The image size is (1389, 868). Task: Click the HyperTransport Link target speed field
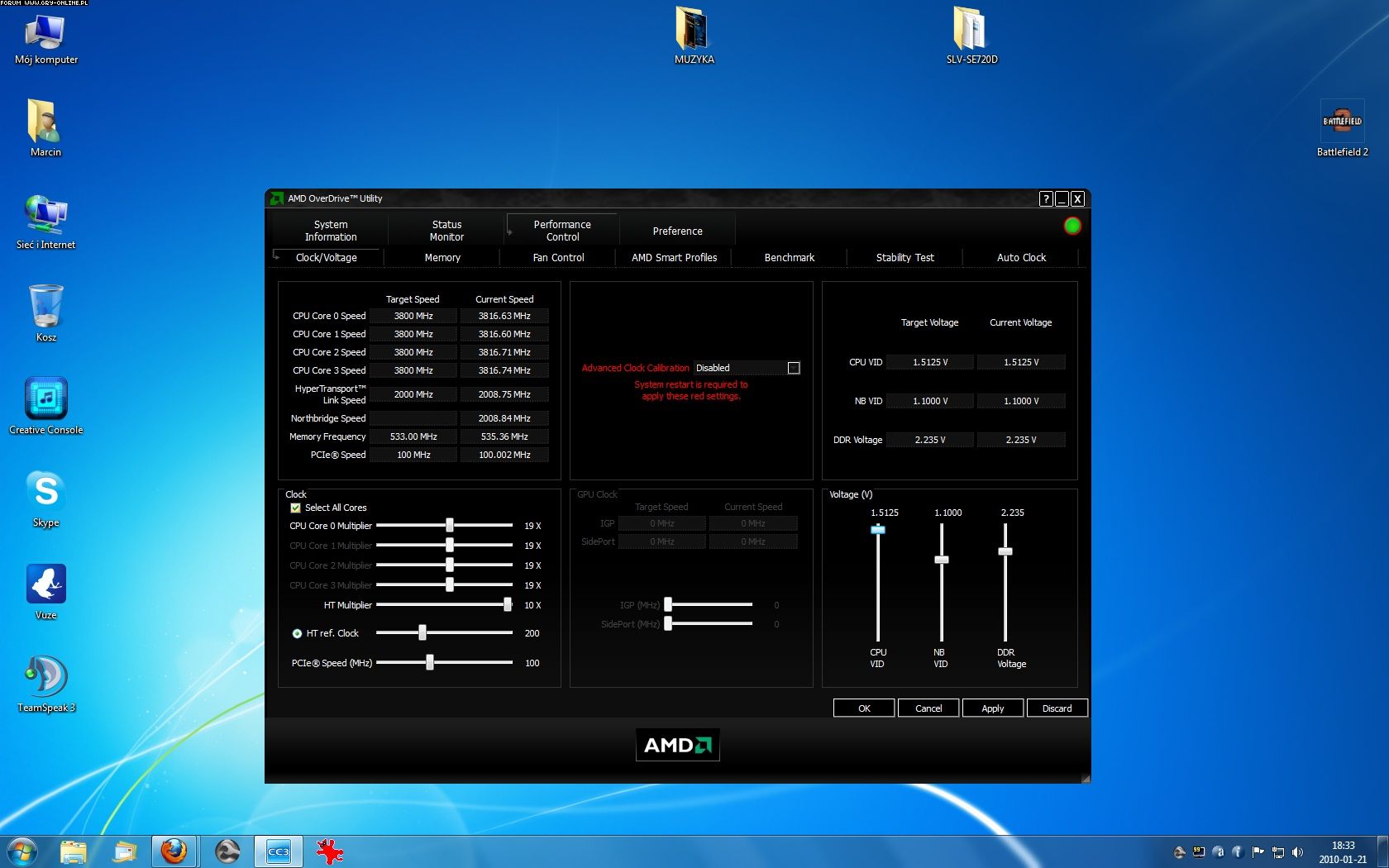pos(413,394)
